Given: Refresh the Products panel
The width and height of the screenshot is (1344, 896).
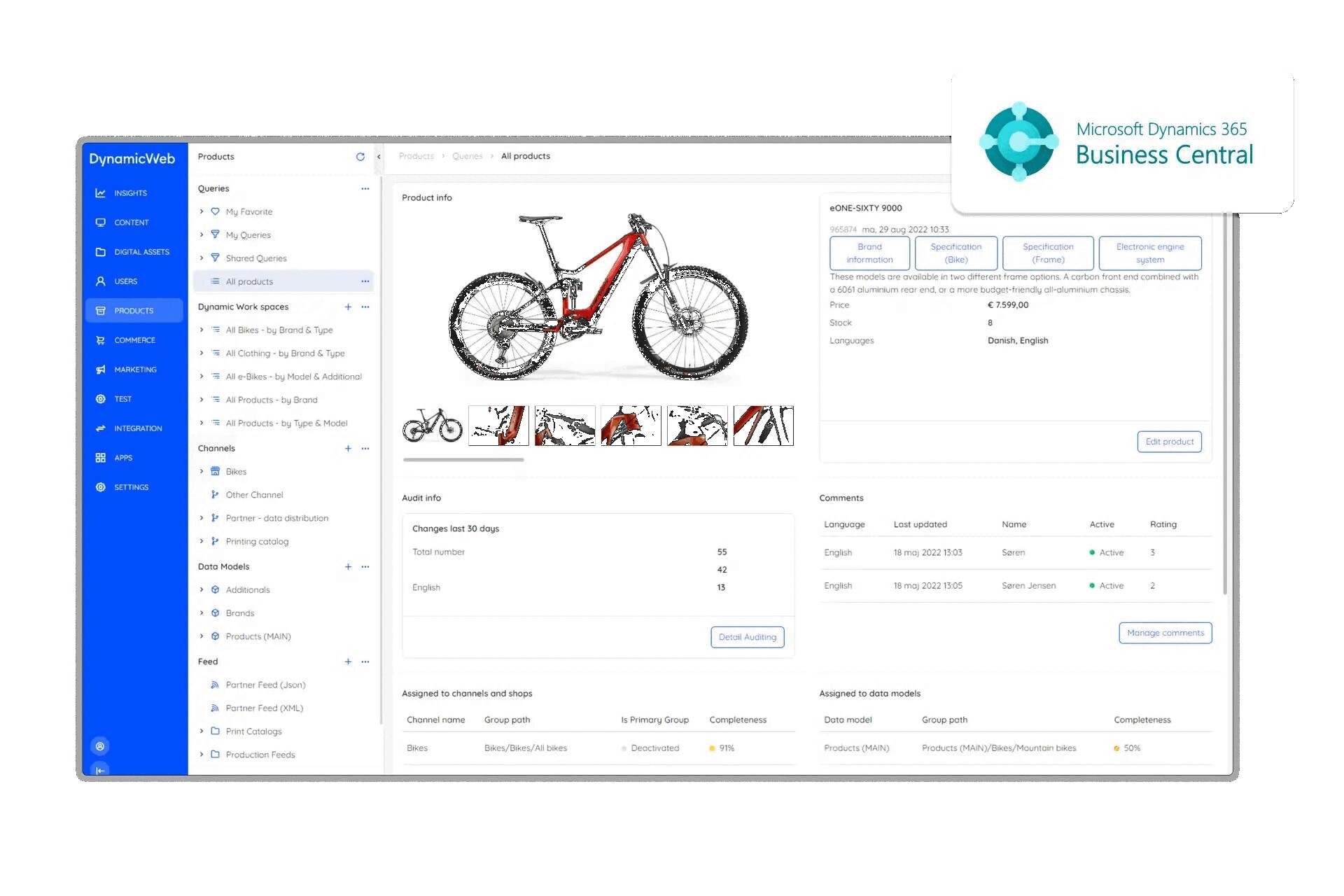Looking at the screenshot, I should tap(360, 157).
